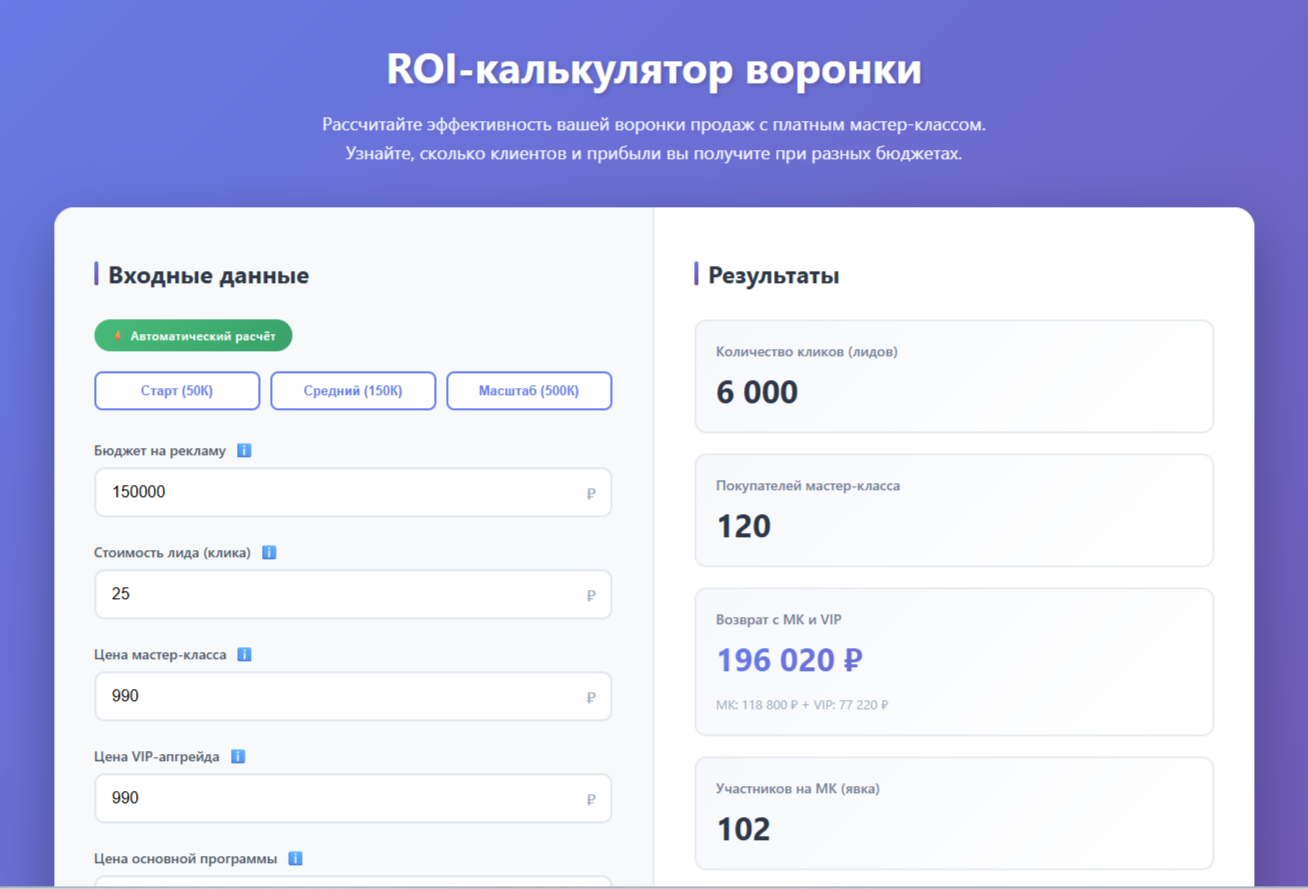Select the Старт (50К) preset
Screen dimensions: 1308x889
(176, 390)
